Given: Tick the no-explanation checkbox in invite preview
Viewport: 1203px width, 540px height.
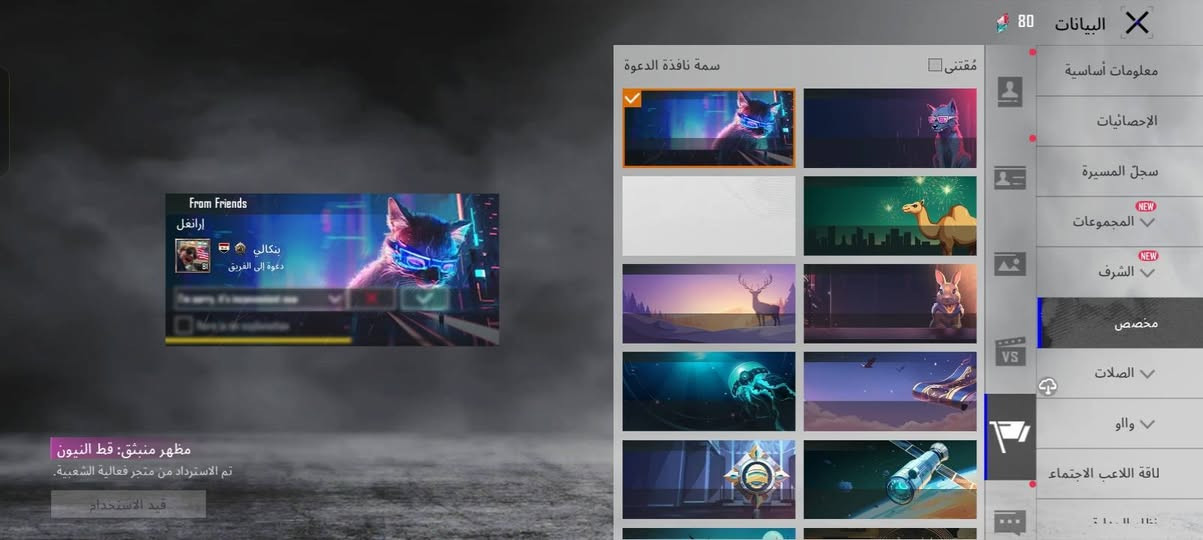Looking at the screenshot, I should (183, 324).
